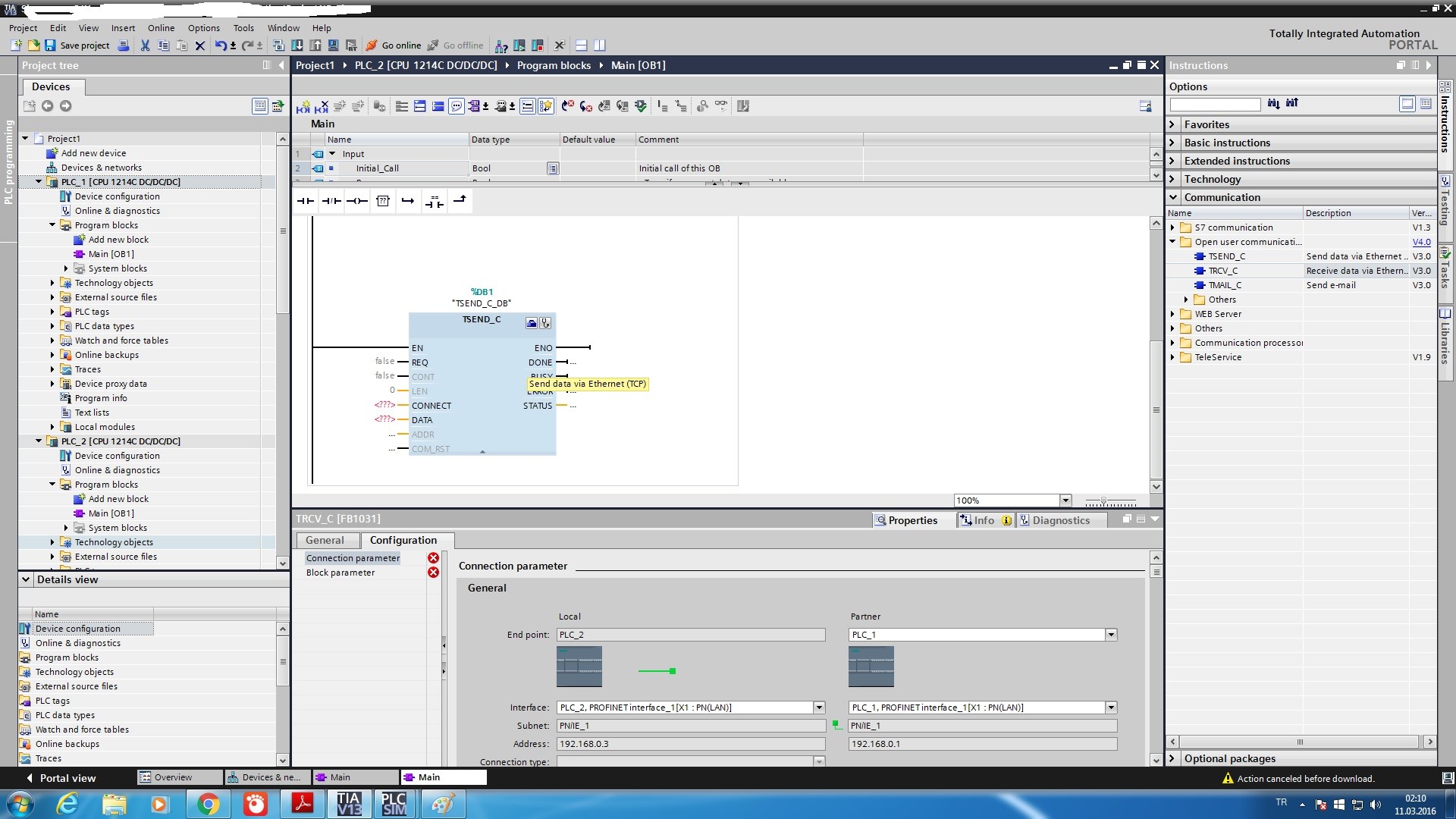The width and height of the screenshot is (1456, 819).
Task: Click the Insert network icon in editor toolbar
Action: pyautogui.click(x=303, y=106)
